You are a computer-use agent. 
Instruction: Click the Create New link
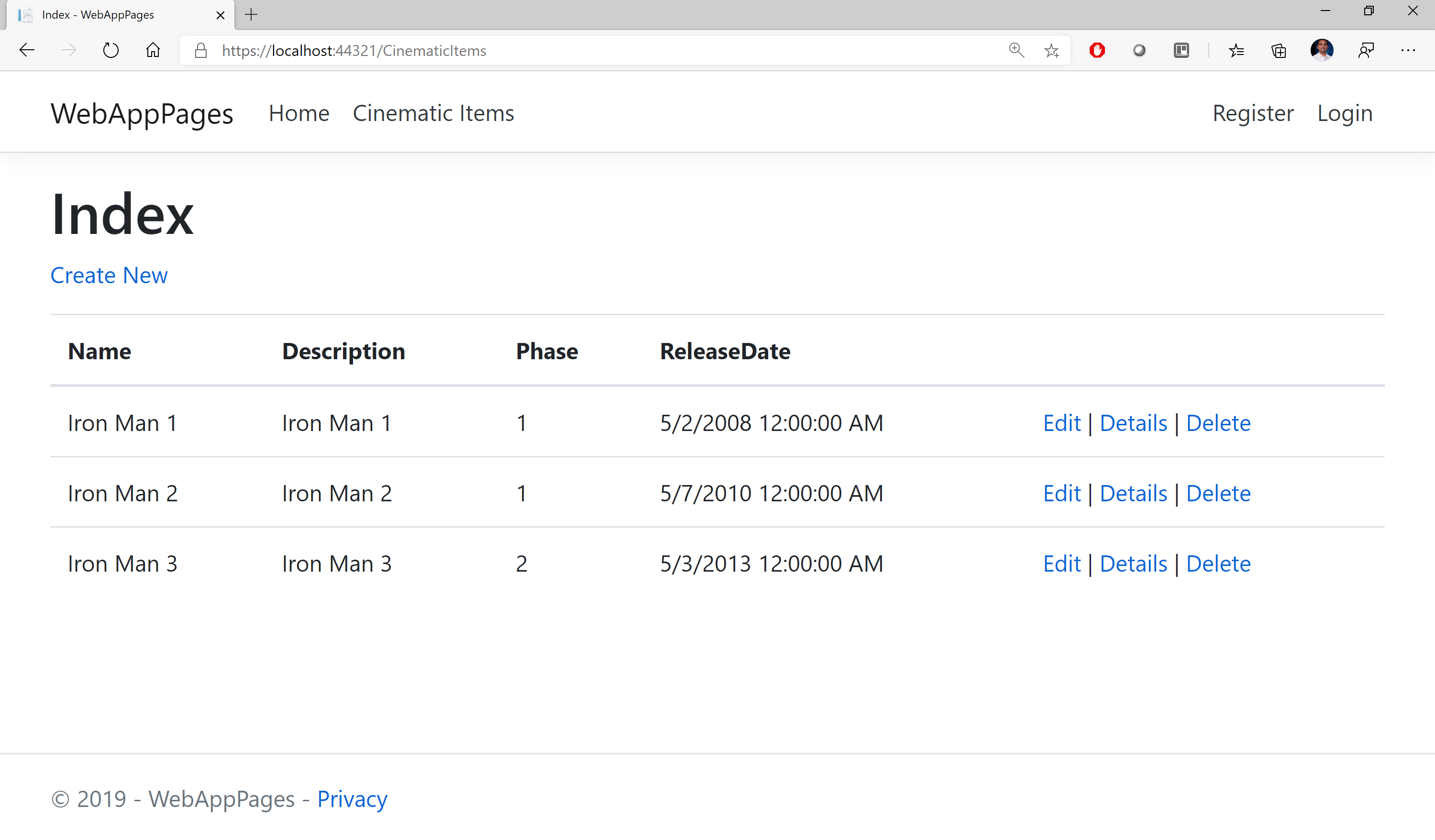point(109,276)
